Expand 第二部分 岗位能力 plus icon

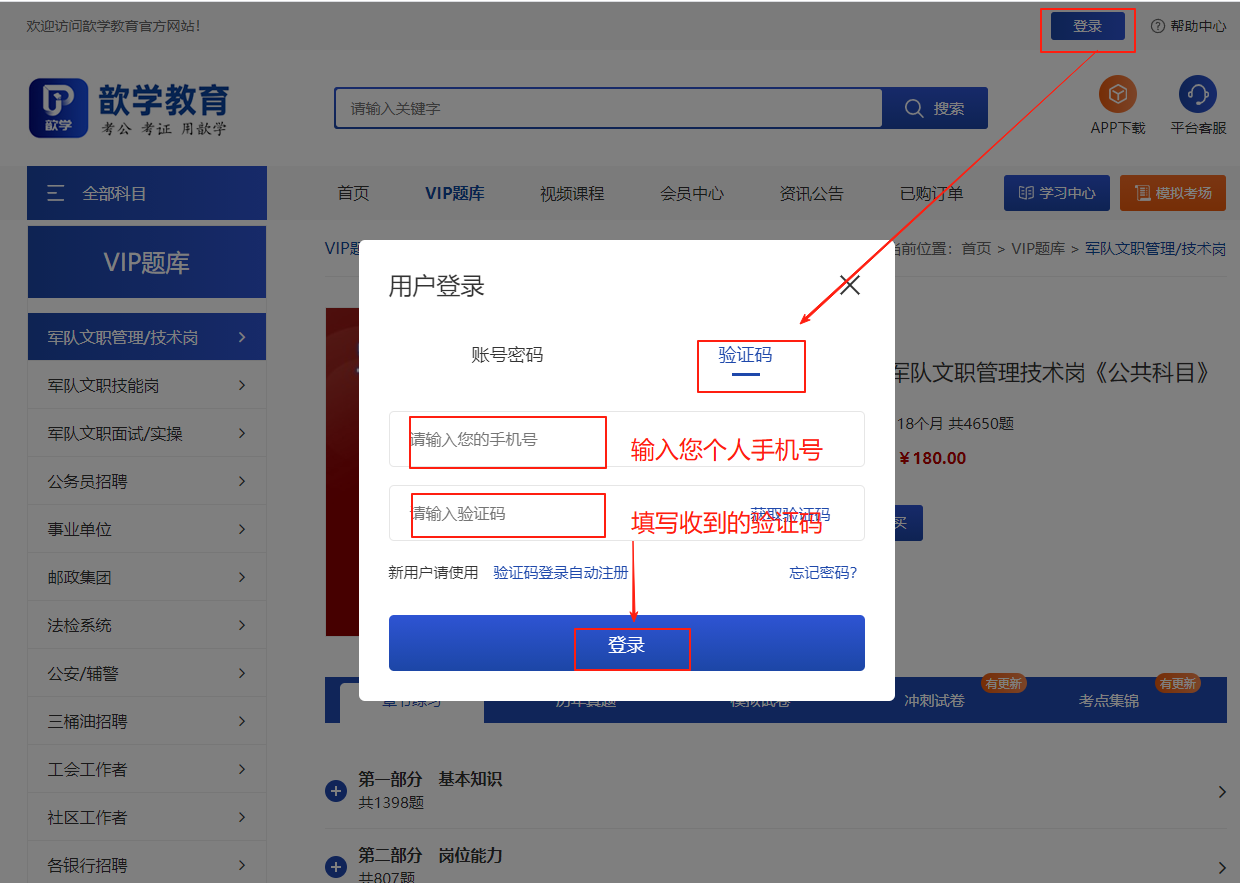[336, 867]
